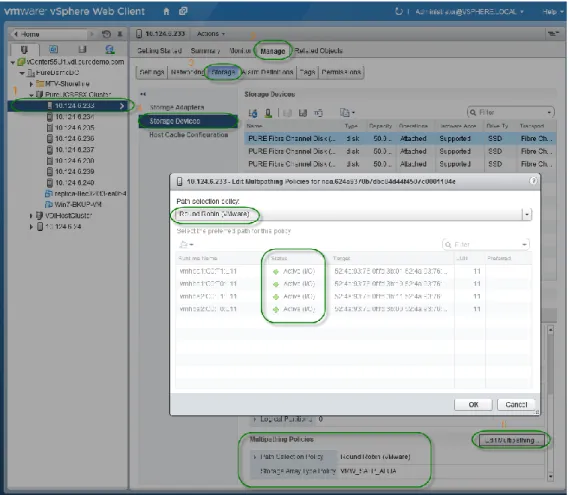Click the forward arrow beside Home in navigator
The image size is (569, 495).
pos(91,34)
